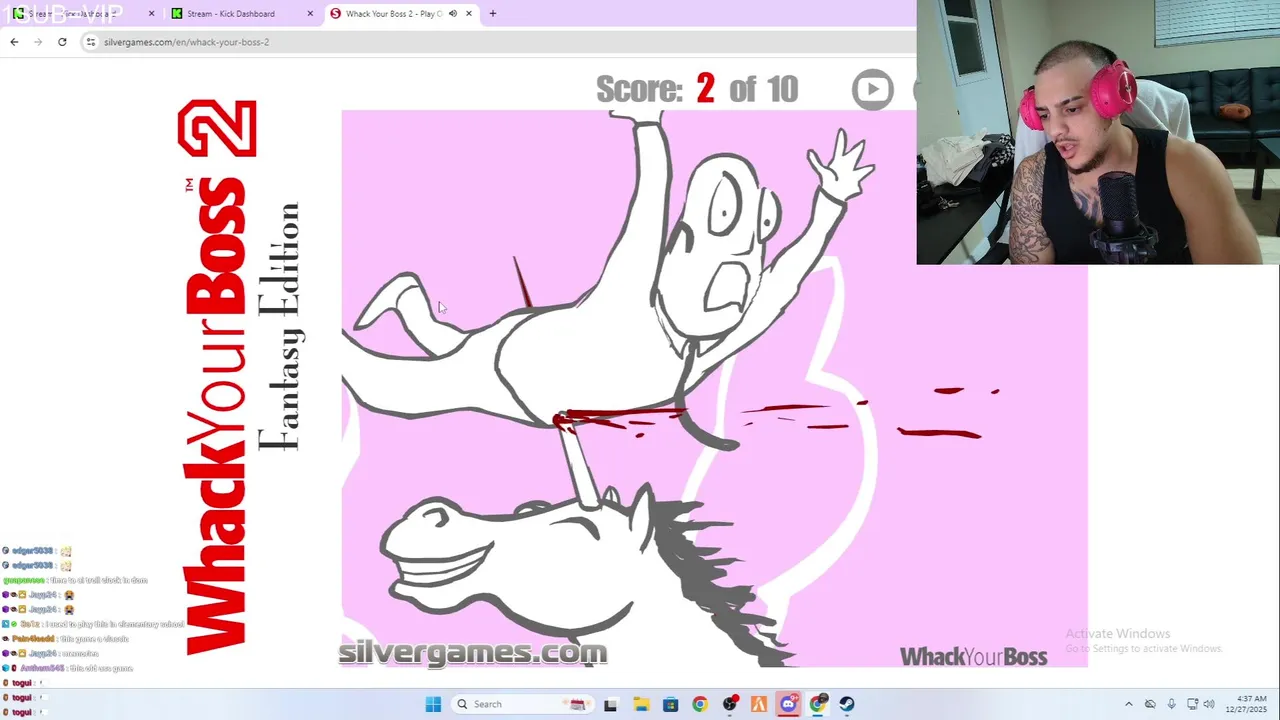The image size is (1280, 720).
Task: Close the Whack Your Boss 2 tab
Action: [468, 14]
